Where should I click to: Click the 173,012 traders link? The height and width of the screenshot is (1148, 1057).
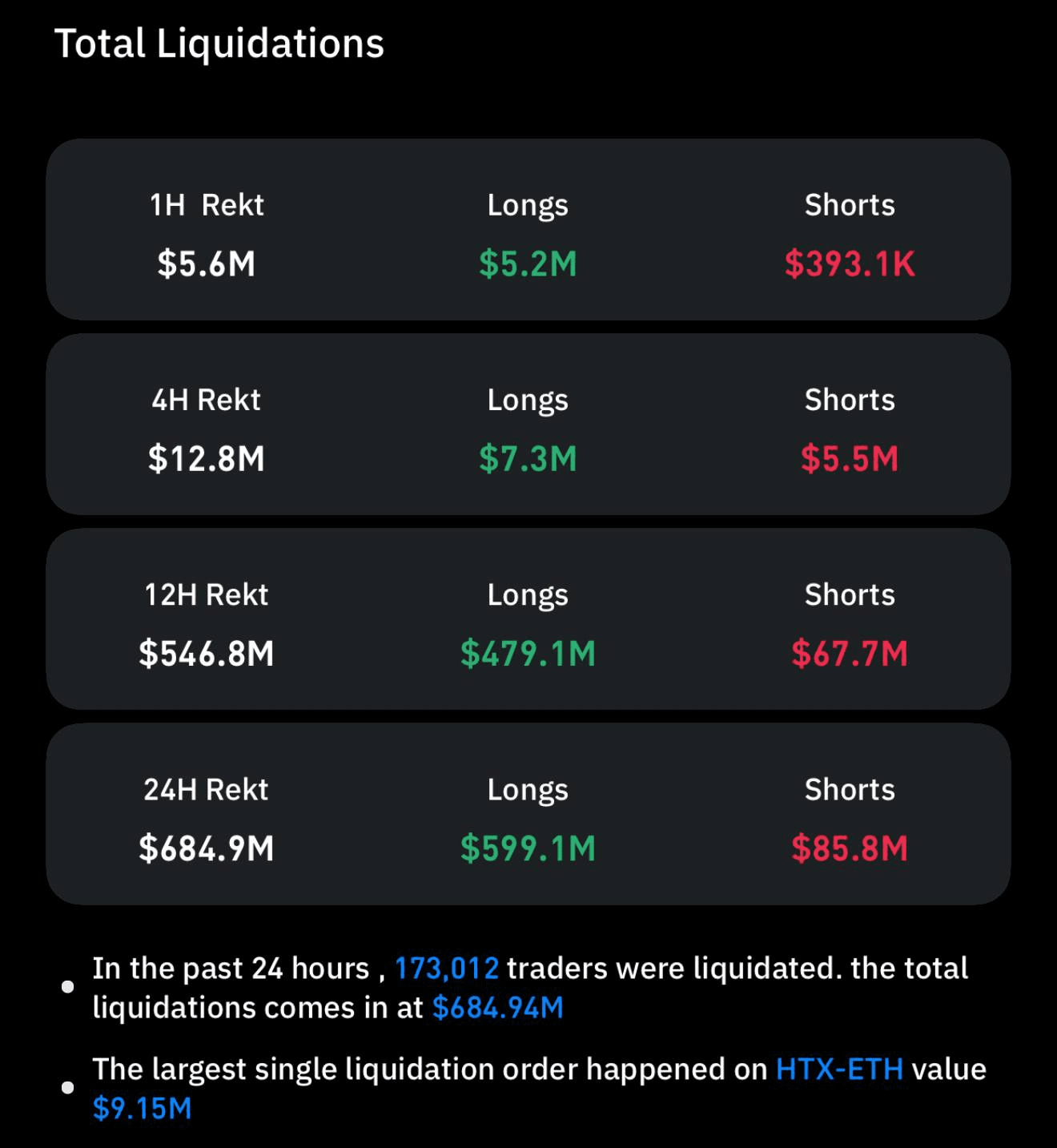coord(446,969)
